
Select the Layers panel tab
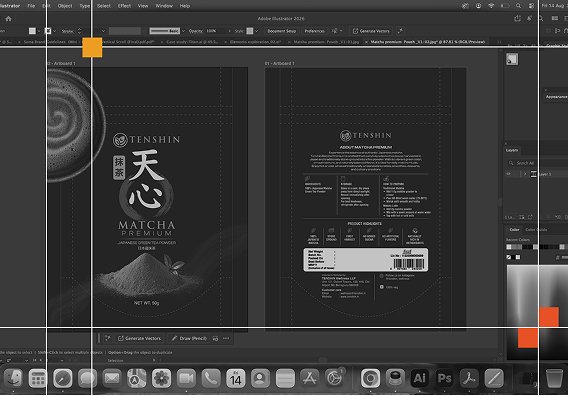(x=512, y=150)
